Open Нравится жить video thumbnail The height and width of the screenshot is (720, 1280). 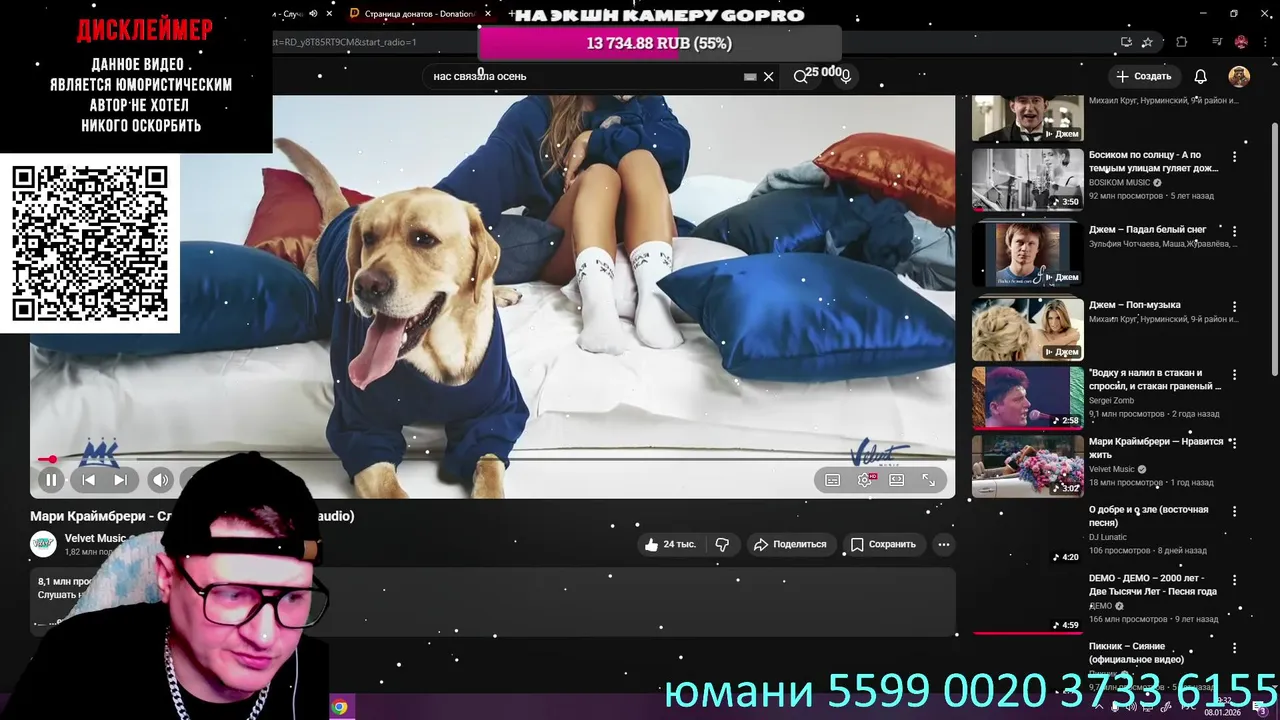[x=1028, y=466]
